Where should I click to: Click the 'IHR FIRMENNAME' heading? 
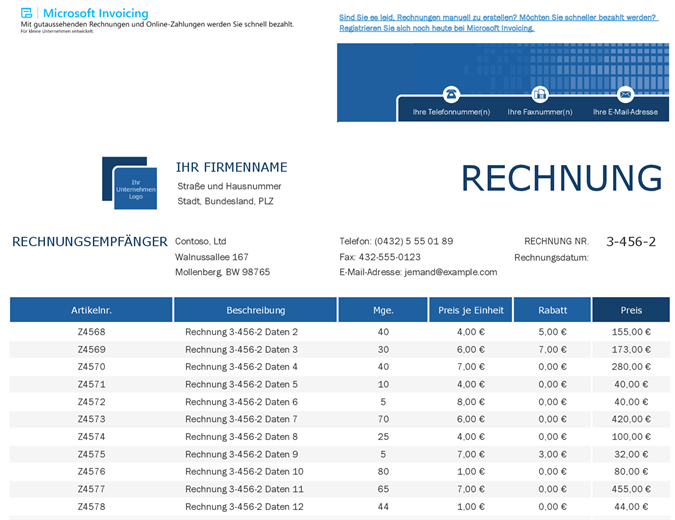(x=232, y=167)
